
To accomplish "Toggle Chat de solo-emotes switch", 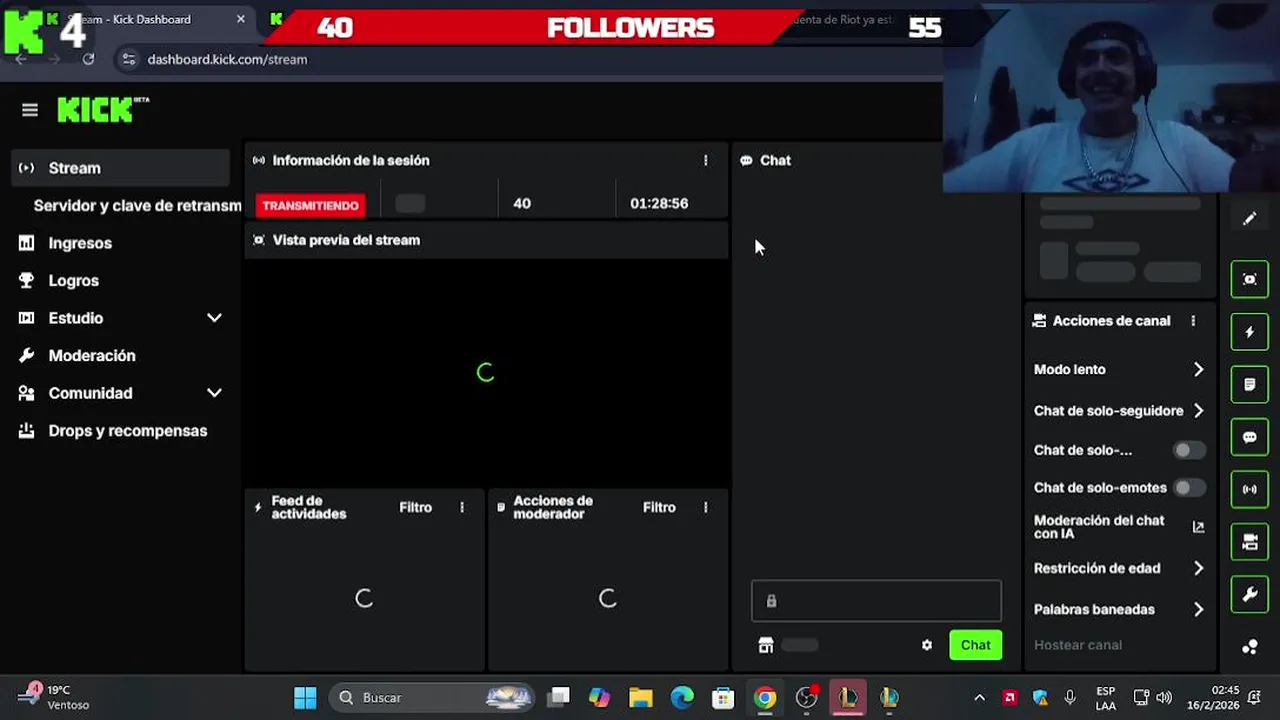I will pyautogui.click(x=1189, y=488).
